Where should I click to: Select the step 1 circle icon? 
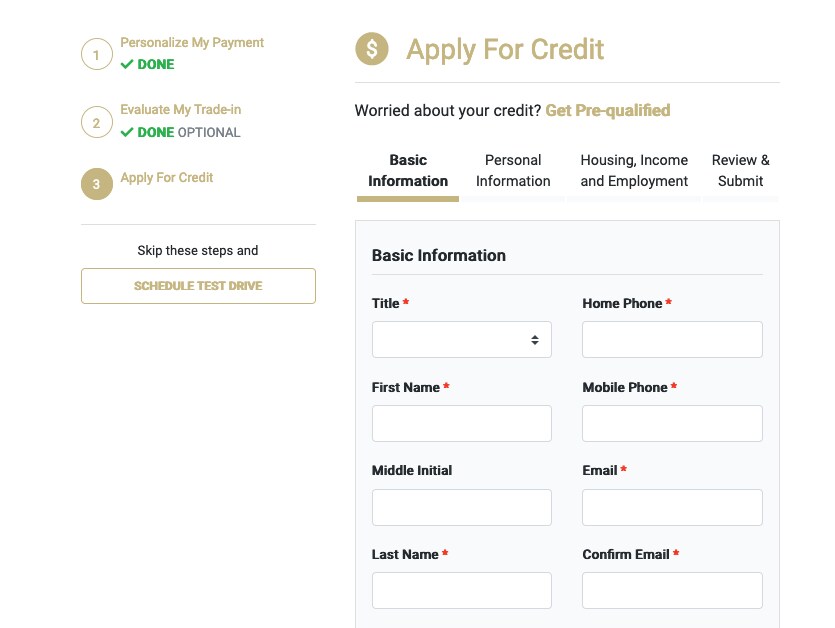tap(96, 54)
